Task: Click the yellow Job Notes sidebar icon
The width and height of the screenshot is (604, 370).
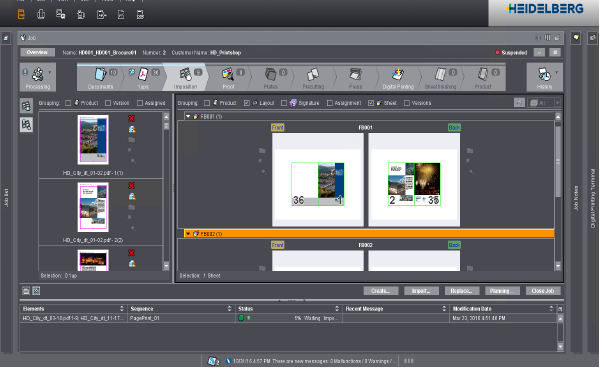Action: 576,38
